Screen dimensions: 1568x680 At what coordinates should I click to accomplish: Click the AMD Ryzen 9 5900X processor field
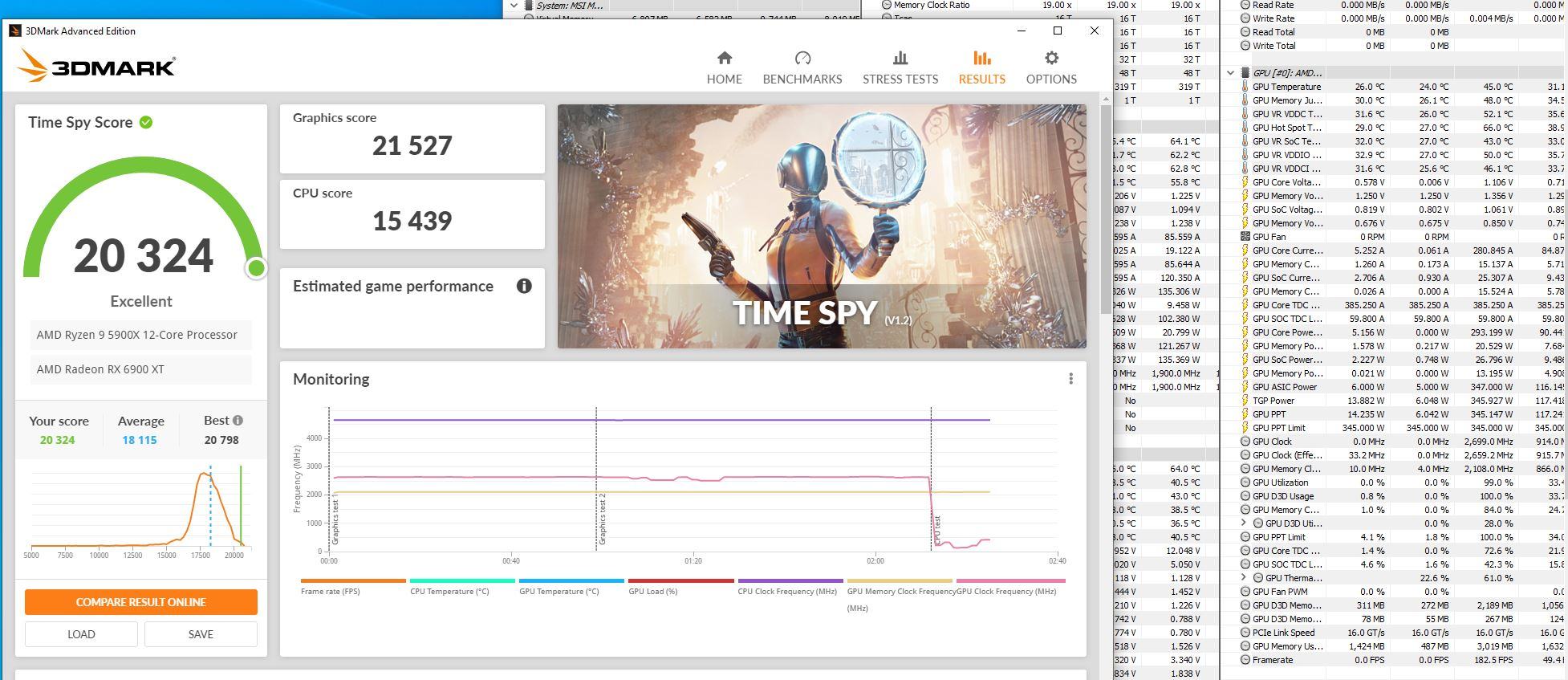point(141,335)
